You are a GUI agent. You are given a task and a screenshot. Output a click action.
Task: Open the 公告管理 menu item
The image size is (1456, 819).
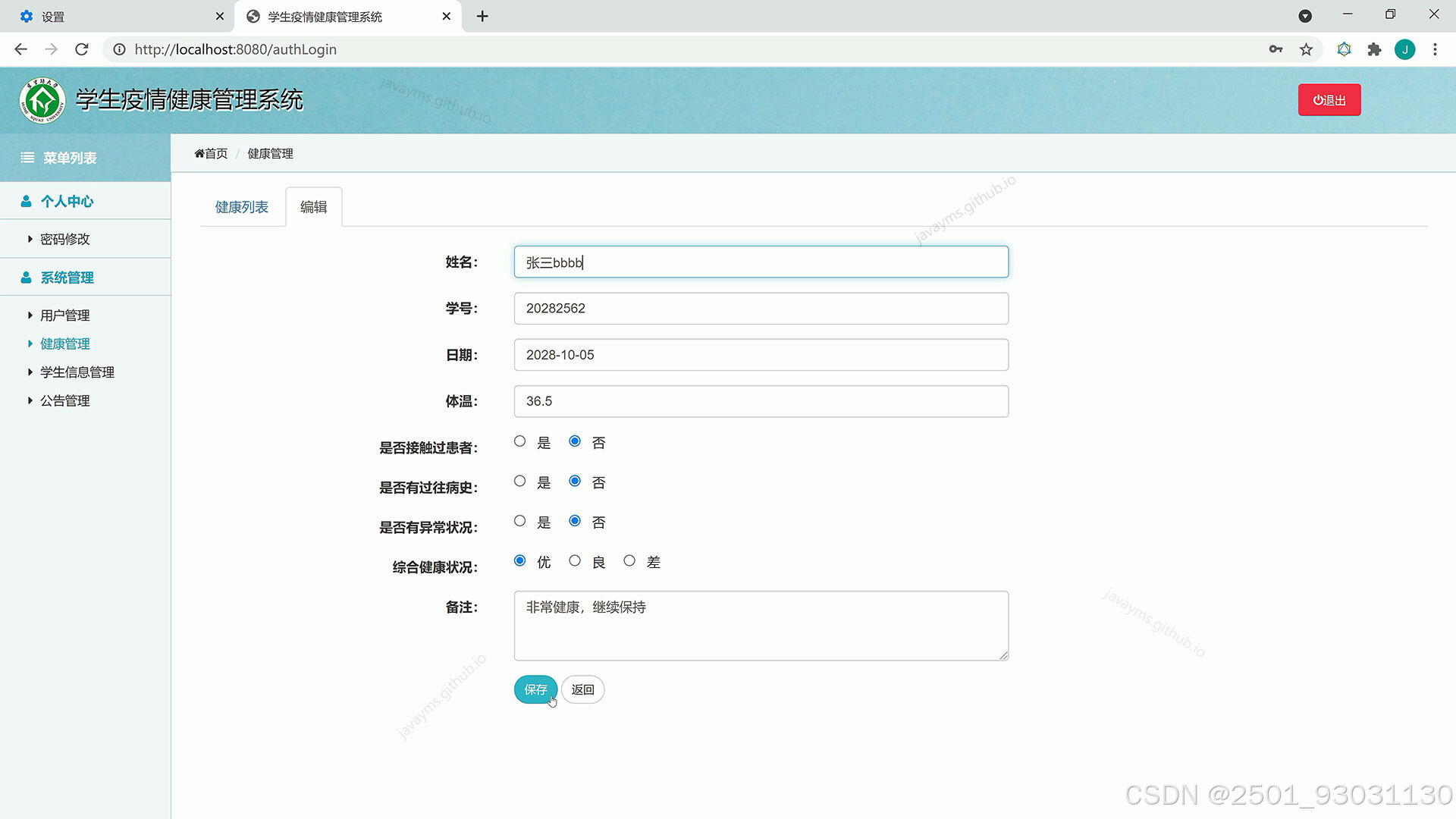64,400
